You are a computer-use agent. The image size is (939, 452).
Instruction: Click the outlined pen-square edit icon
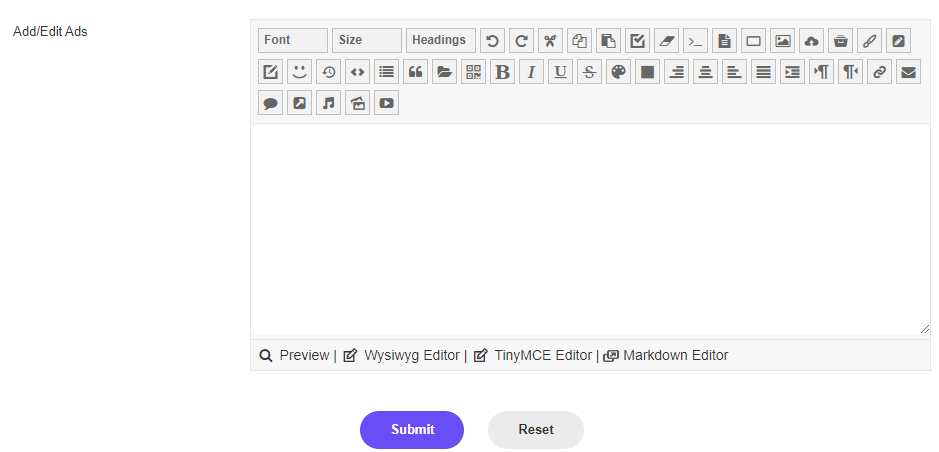pos(271,72)
